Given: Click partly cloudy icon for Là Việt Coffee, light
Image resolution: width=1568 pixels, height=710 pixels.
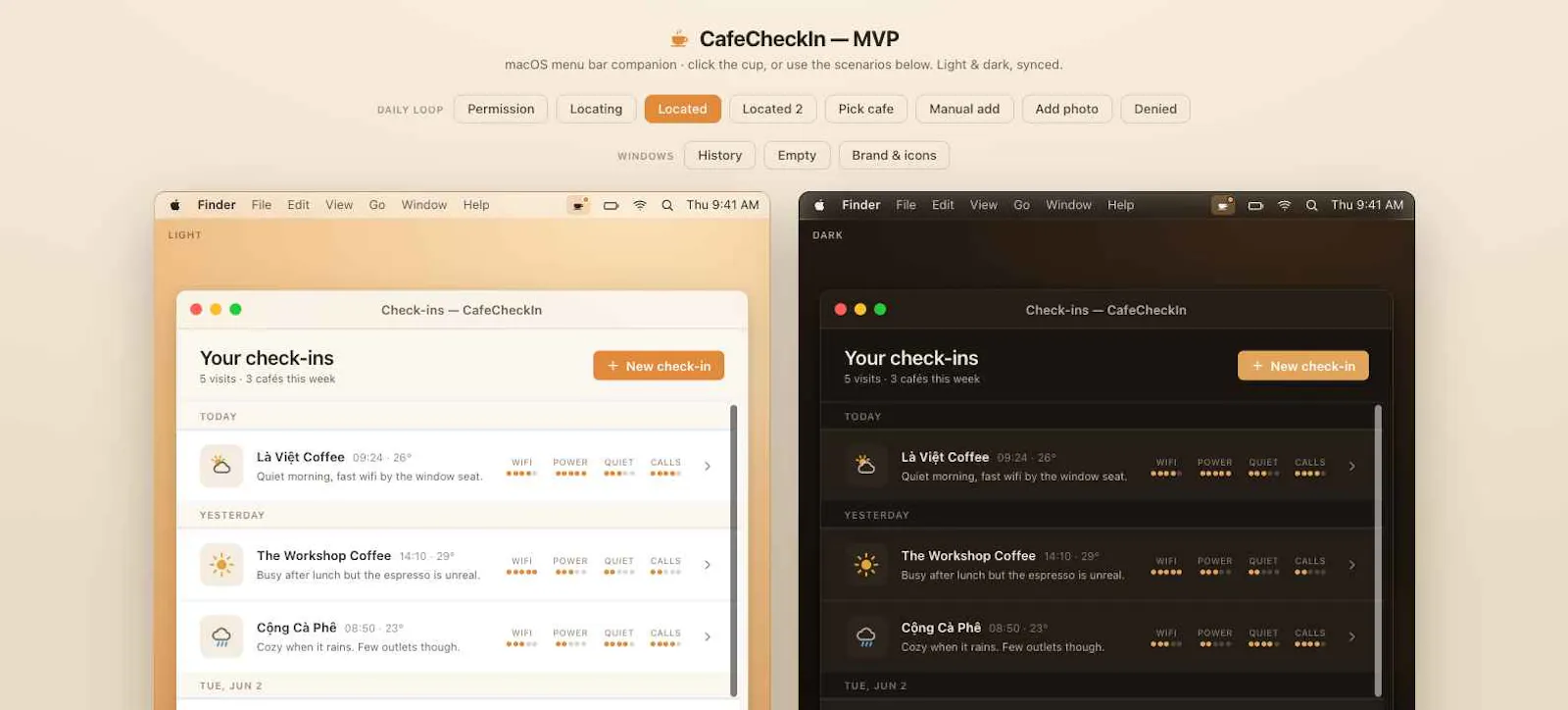Looking at the screenshot, I should pyautogui.click(x=221, y=466).
